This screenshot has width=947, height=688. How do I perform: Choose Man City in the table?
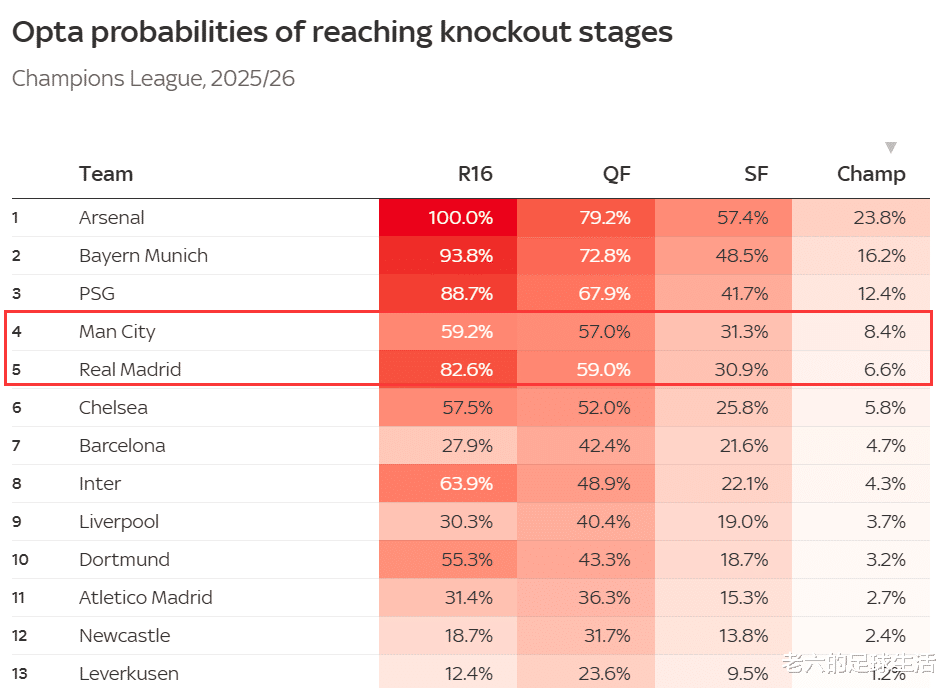(117, 332)
